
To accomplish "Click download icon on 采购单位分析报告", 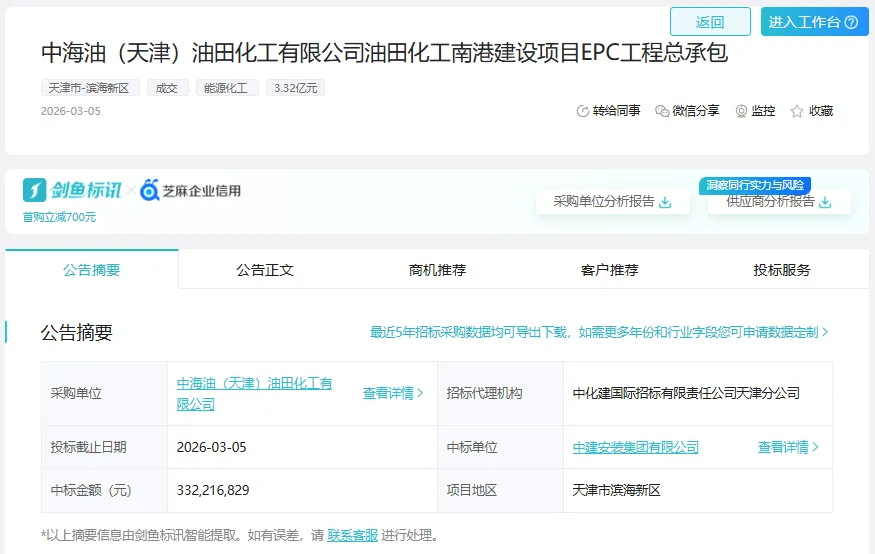I will point(666,202).
